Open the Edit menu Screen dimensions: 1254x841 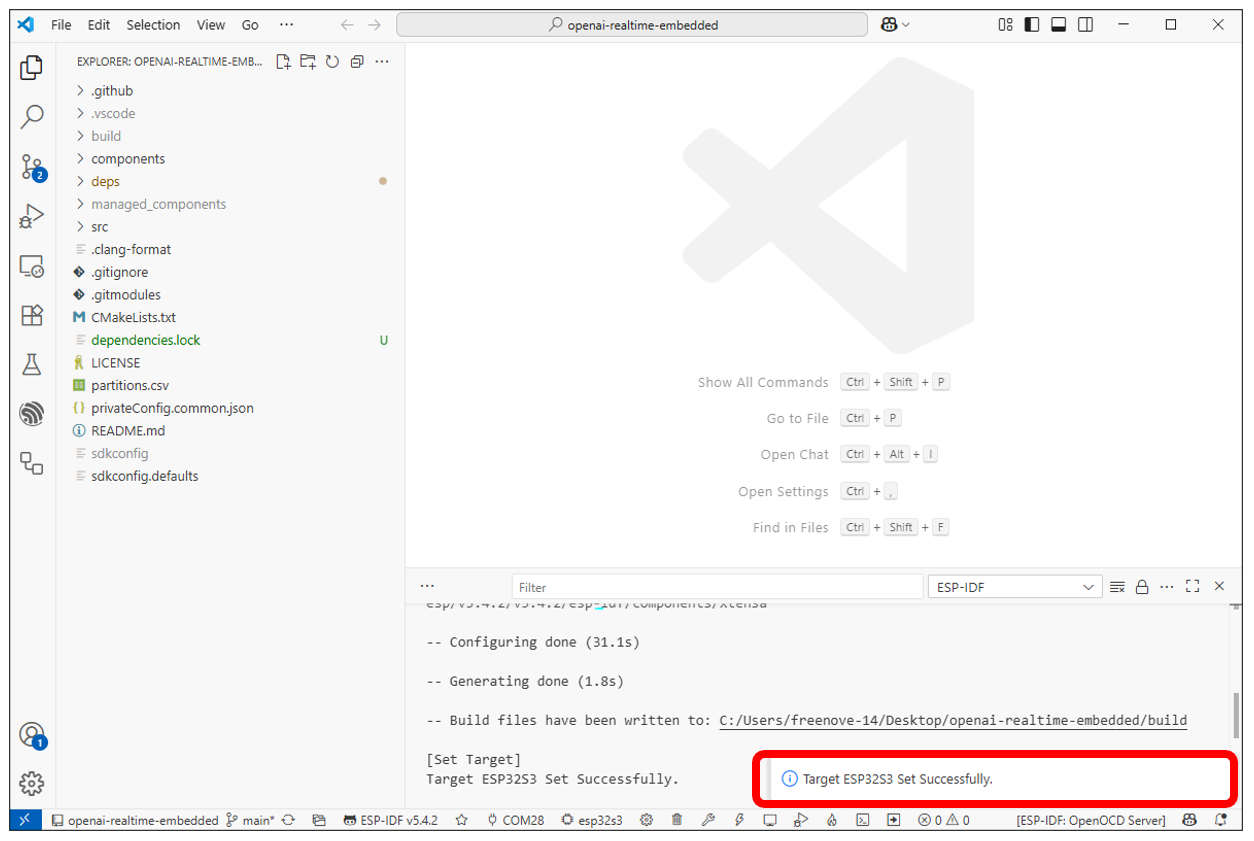tap(99, 25)
